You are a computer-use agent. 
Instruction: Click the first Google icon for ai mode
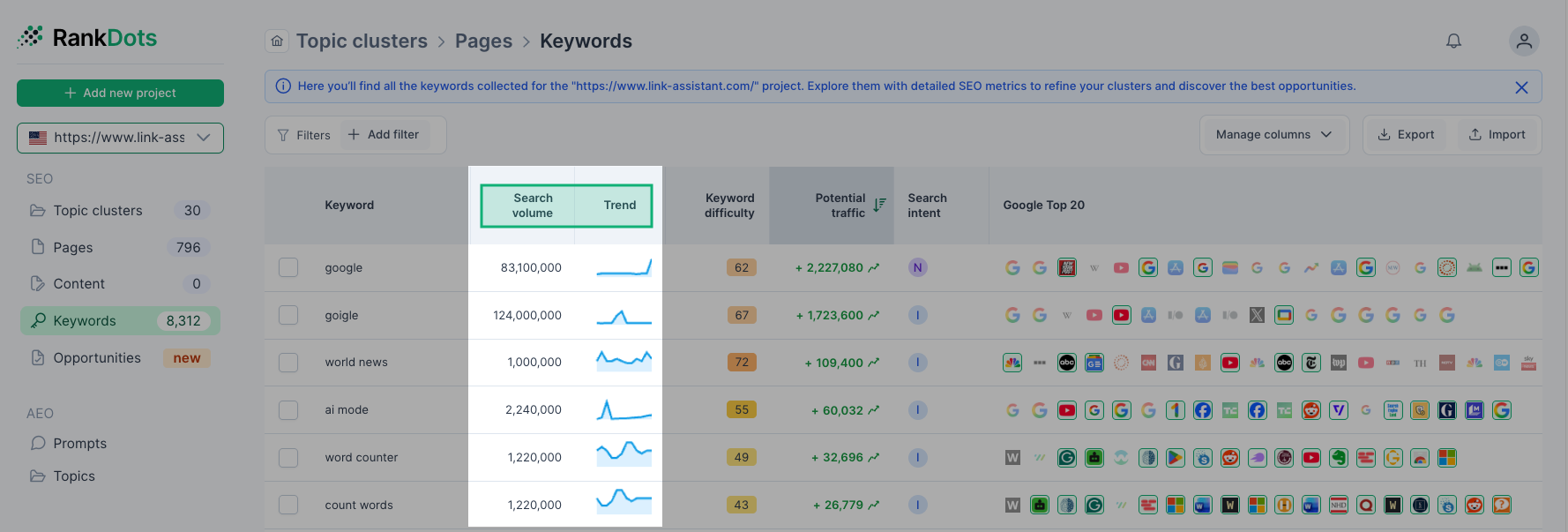tap(1012, 409)
